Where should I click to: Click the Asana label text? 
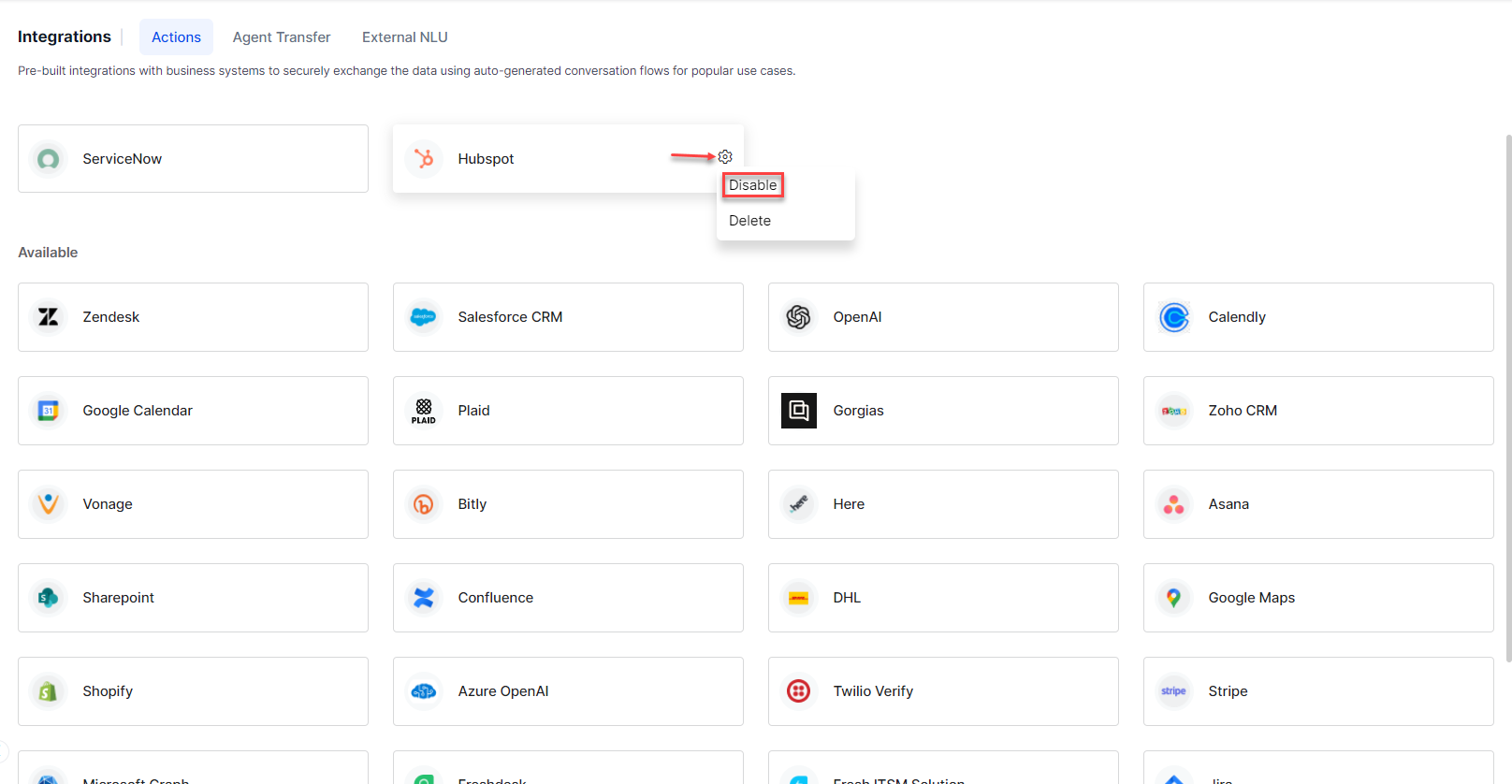[x=1228, y=504]
